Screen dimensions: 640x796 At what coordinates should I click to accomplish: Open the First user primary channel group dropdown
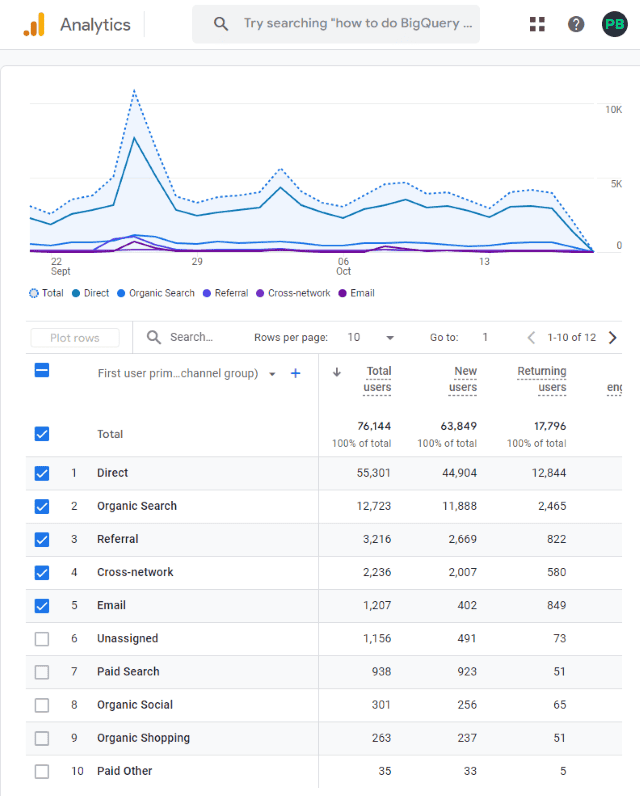[x=186, y=374]
